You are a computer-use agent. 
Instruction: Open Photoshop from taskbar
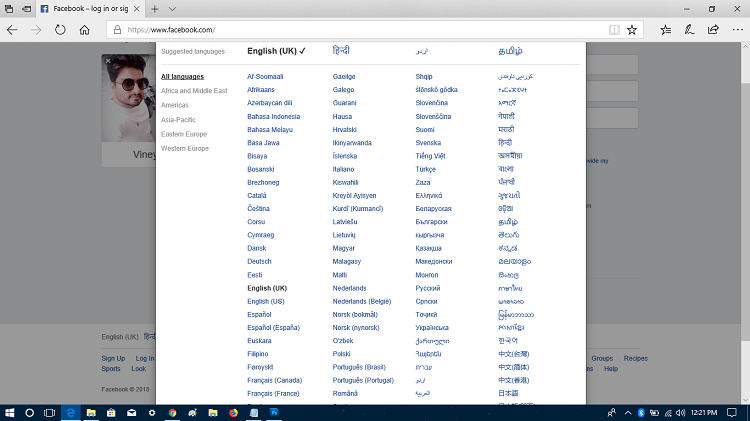pos(274,412)
